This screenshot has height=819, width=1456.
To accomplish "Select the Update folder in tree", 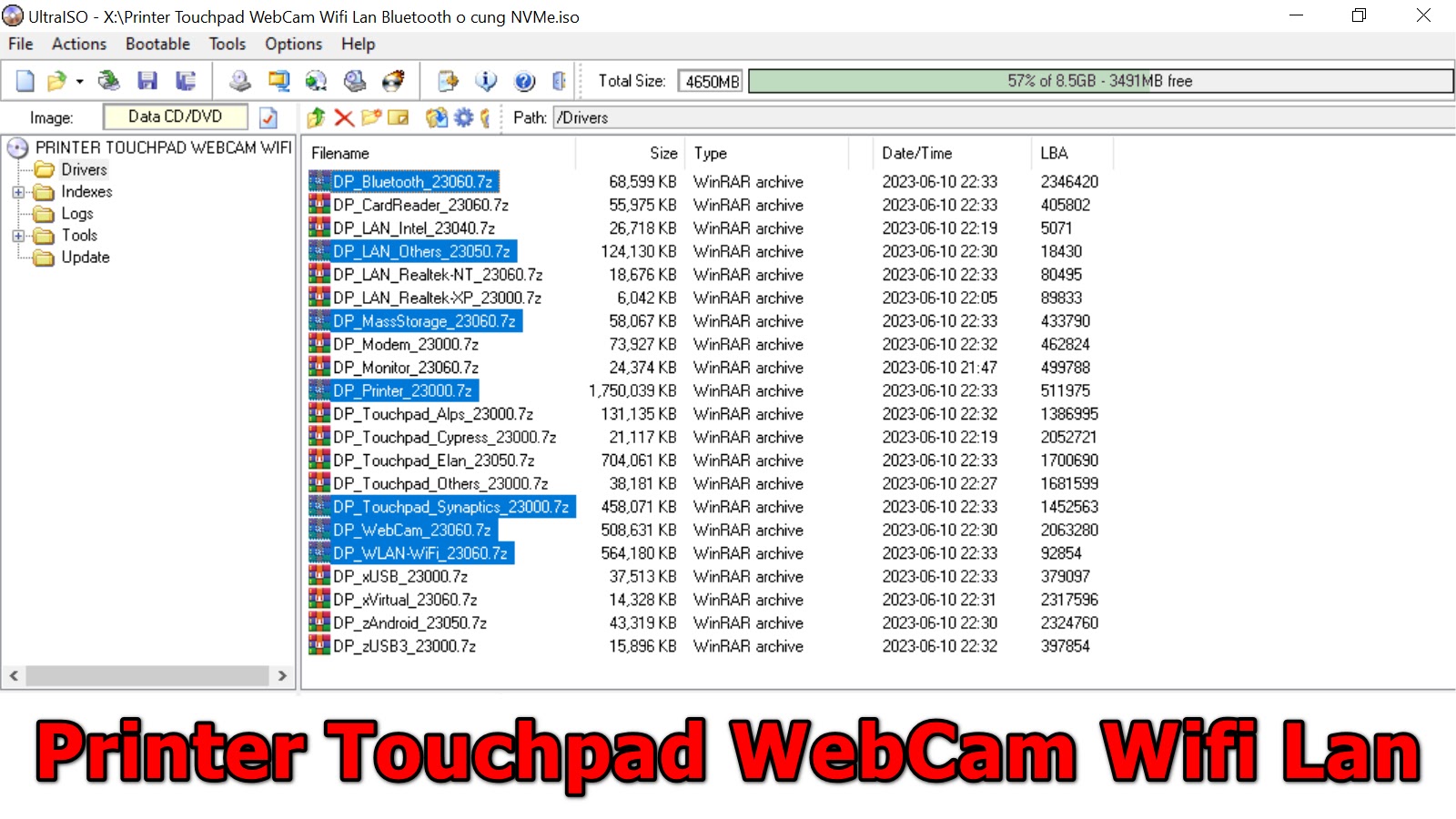I will click(x=86, y=258).
